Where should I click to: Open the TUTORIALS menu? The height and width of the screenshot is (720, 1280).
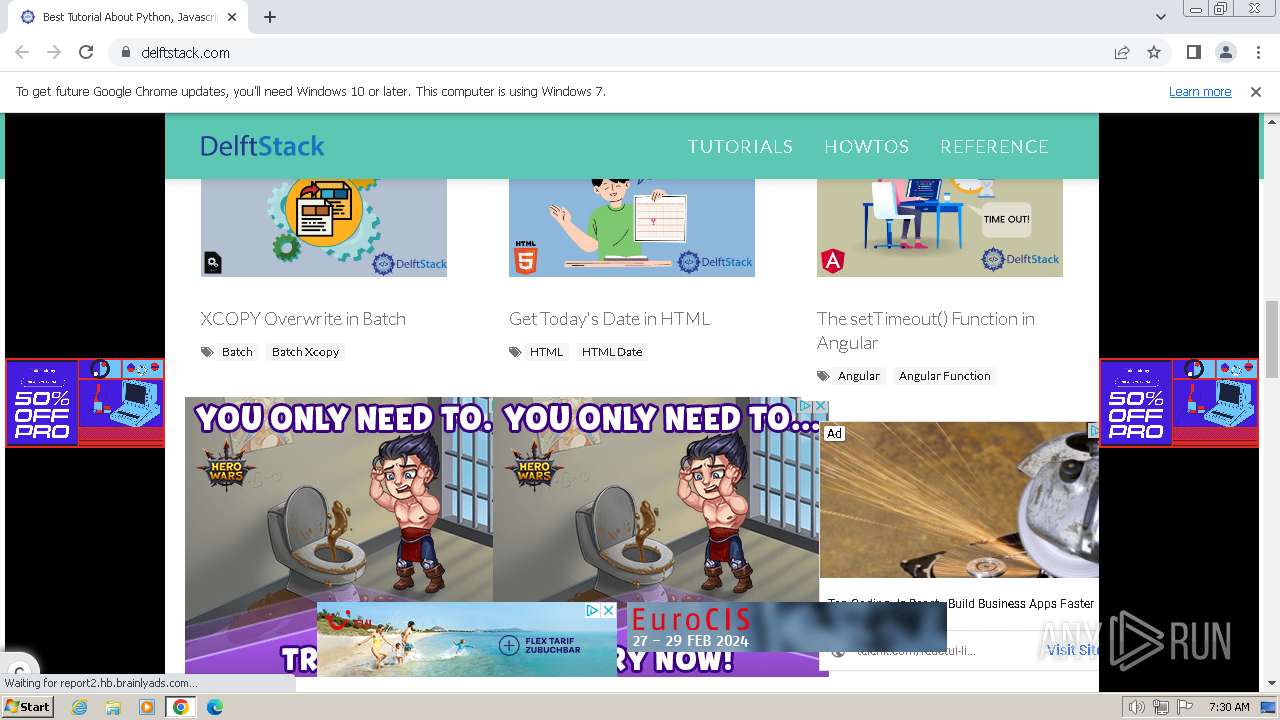click(740, 146)
